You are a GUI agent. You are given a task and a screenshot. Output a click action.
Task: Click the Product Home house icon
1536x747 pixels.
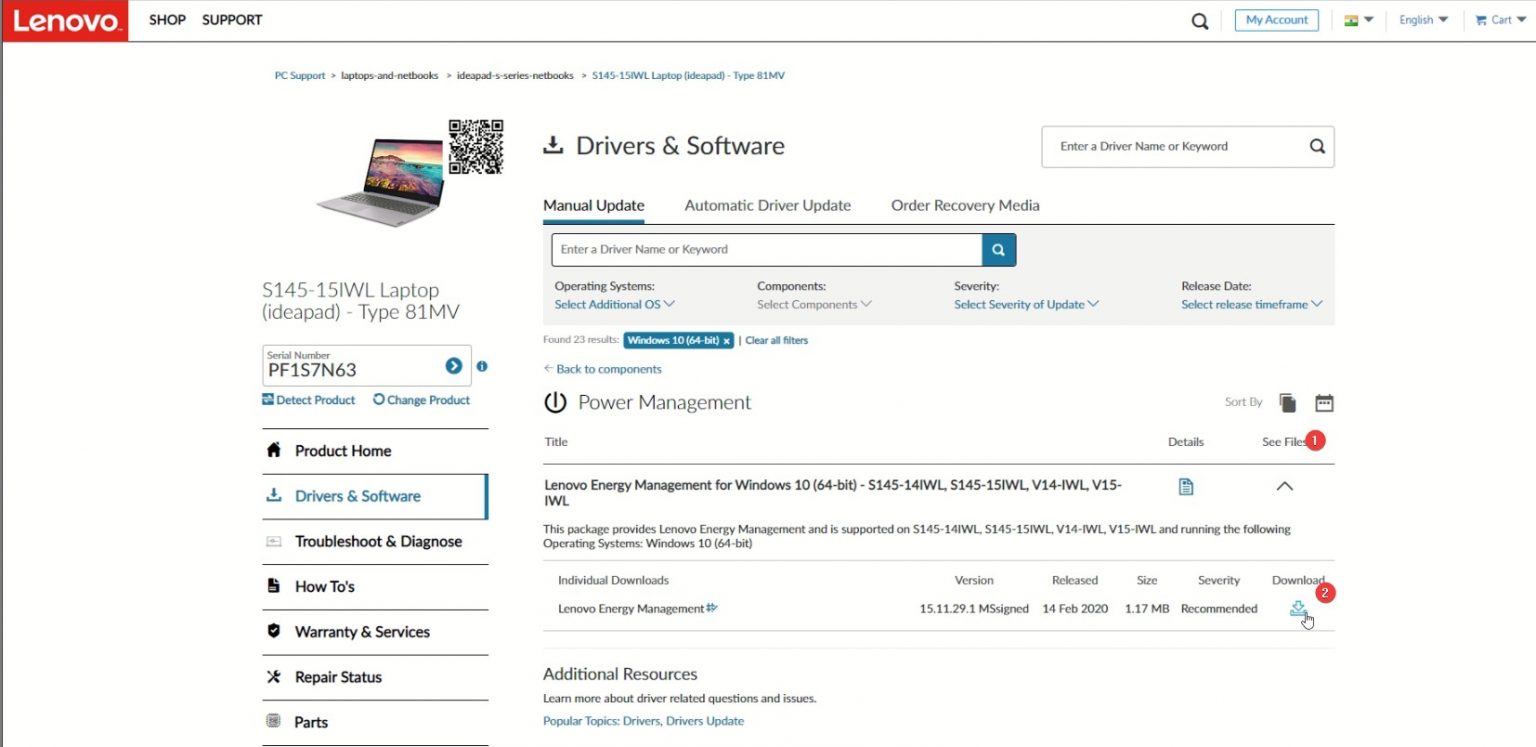click(272, 450)
